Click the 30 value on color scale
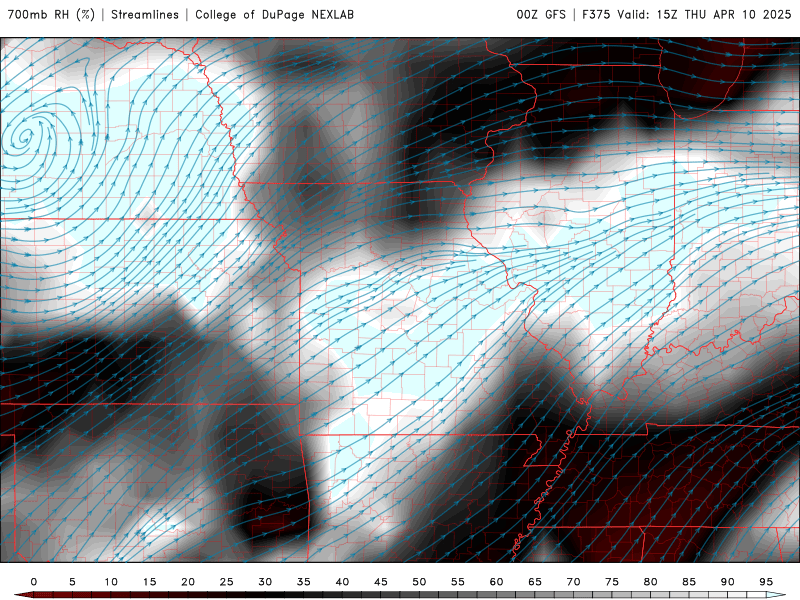The image size is (800, 600). click(x=265, y=582)
